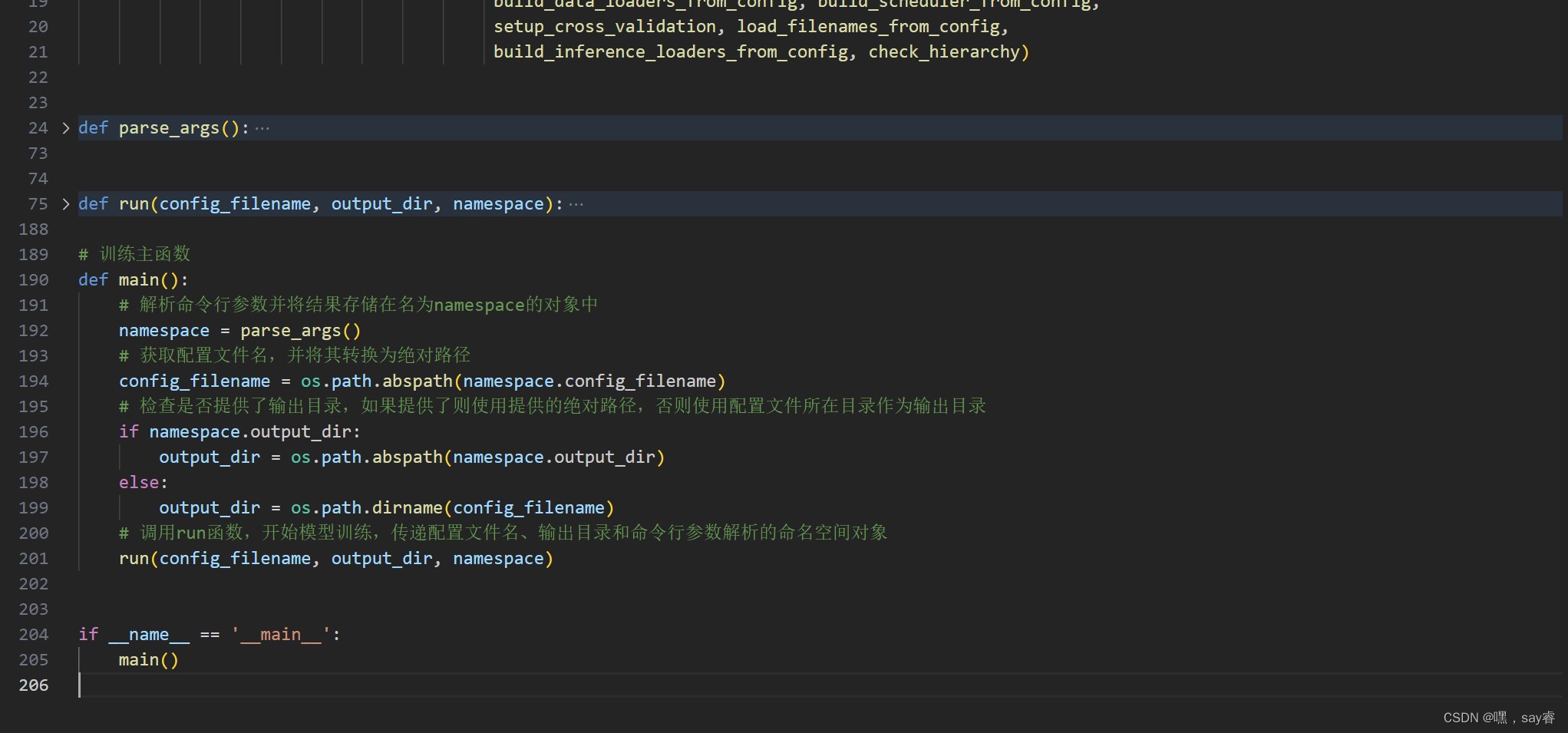Screen dimensions: 1568x733
Task: Click '__name__' on line 204
Action: click(149, 635)
